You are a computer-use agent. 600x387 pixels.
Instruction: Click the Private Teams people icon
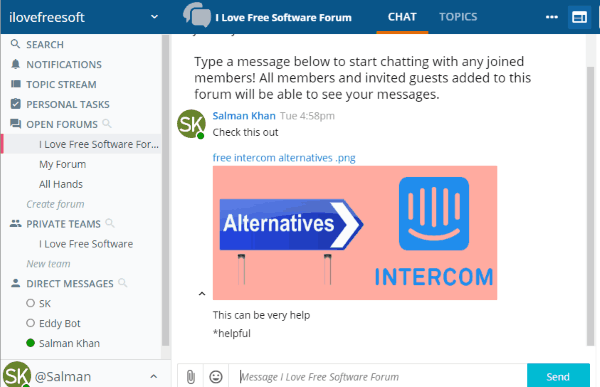(x=16, y=223)
